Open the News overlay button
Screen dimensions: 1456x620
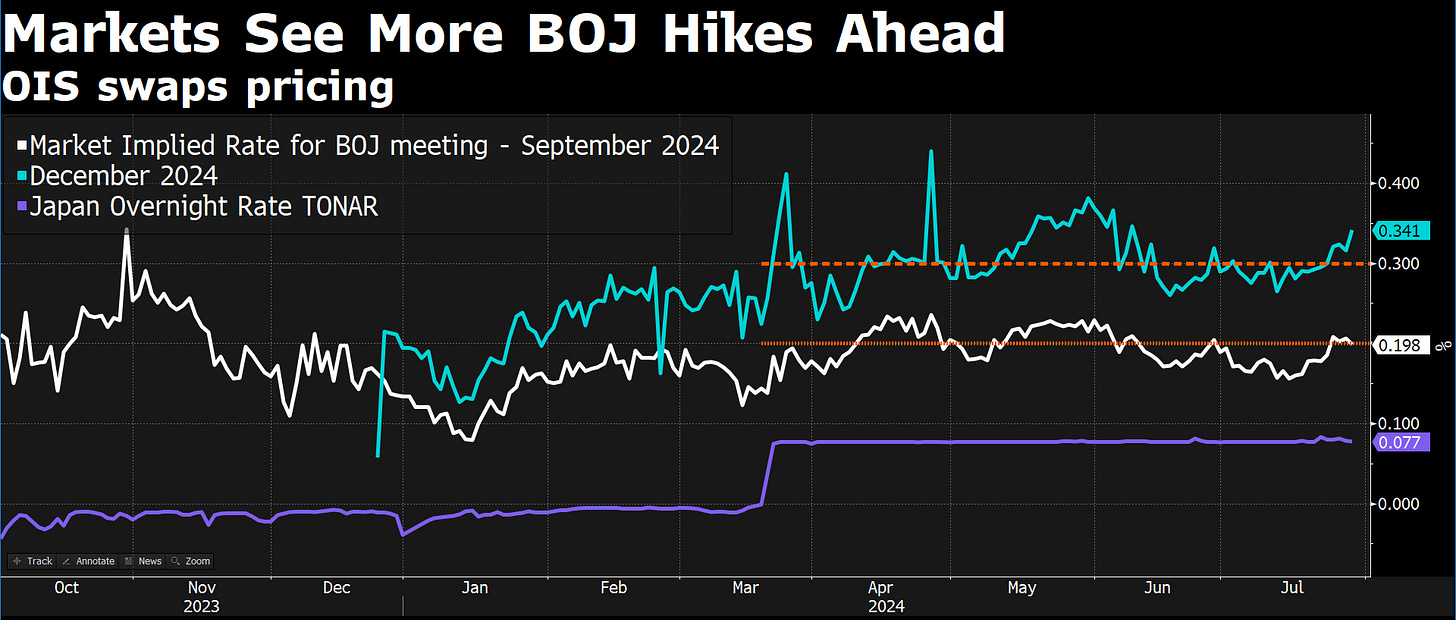click(x=144, y=561)
